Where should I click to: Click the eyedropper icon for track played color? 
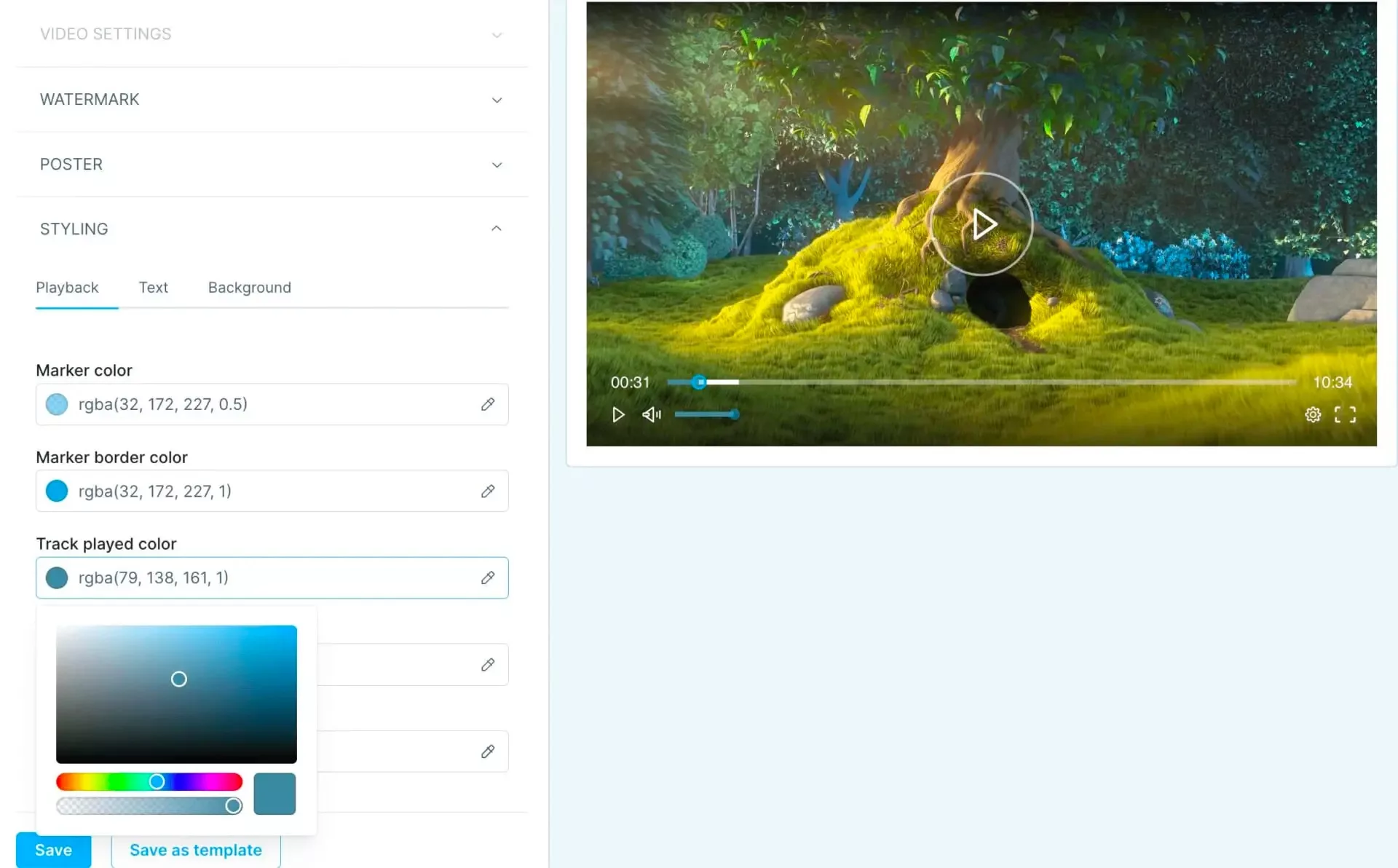pyautogui.click(x=488, y=578)
